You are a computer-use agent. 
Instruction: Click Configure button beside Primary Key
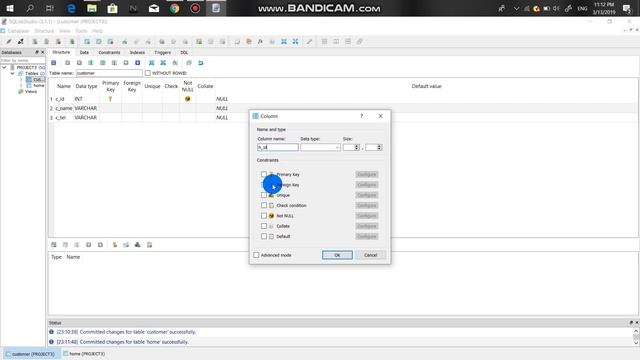point(367,174)
